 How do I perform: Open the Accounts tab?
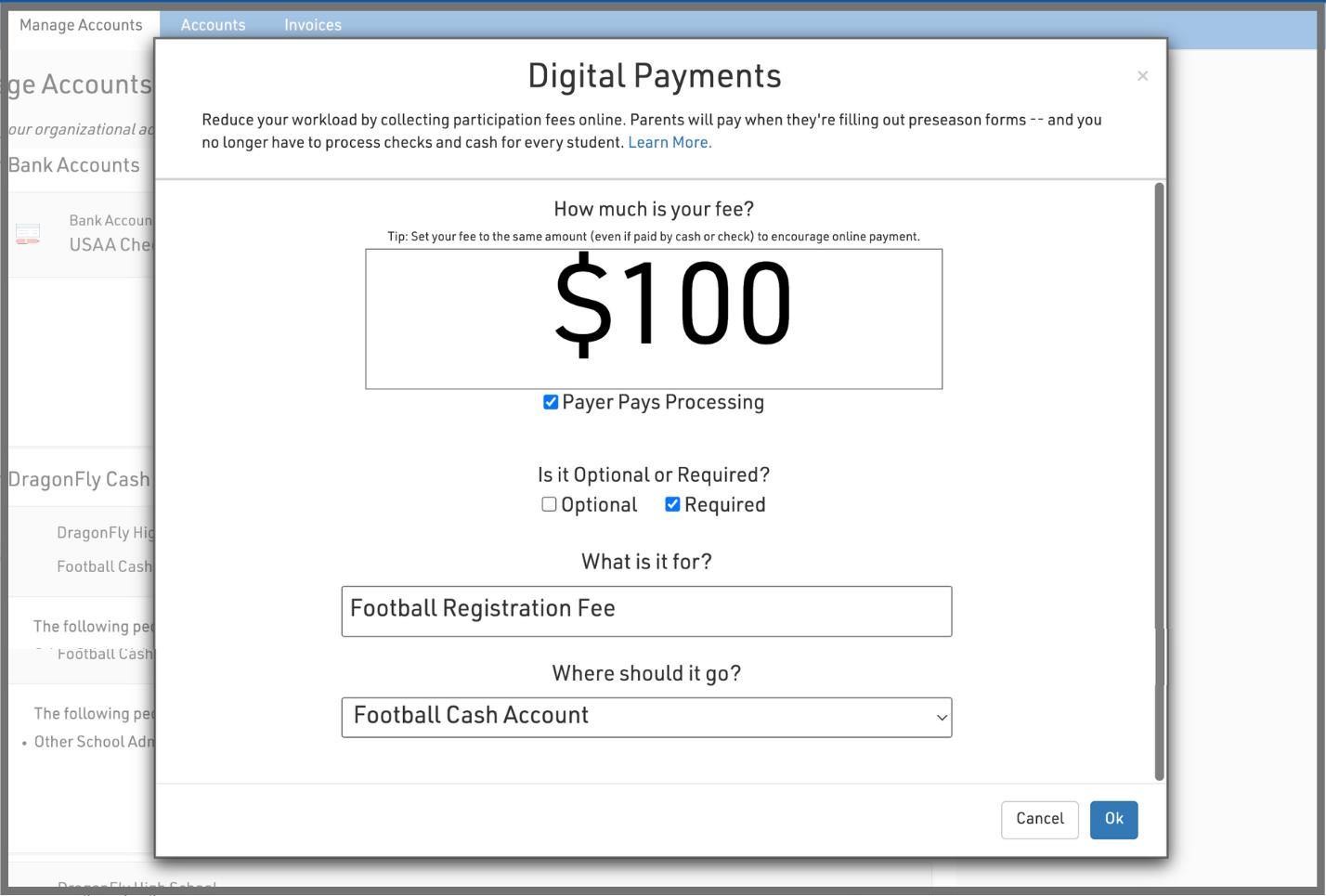[x=213, y=25]
